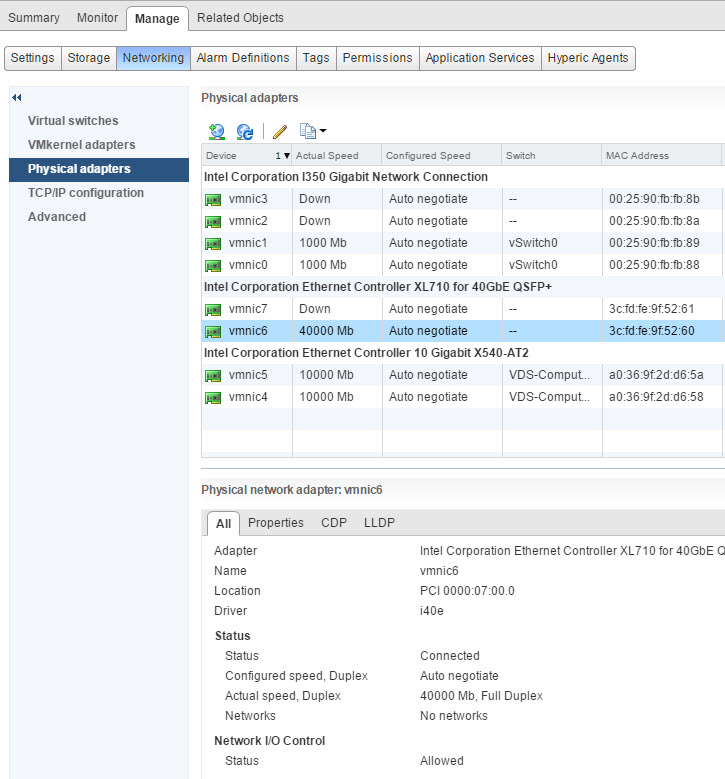Click the Storage button tab

coord(89,58)
